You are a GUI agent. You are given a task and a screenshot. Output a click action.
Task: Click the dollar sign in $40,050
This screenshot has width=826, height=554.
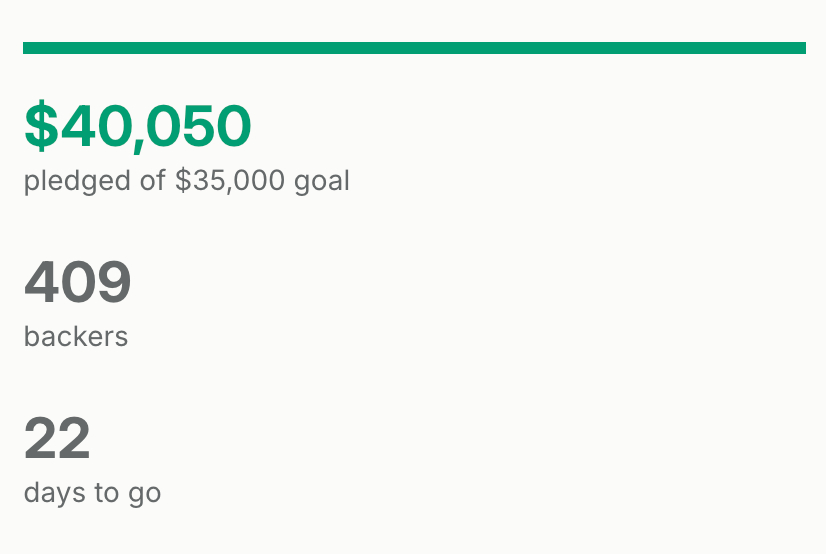pos(41,127)
